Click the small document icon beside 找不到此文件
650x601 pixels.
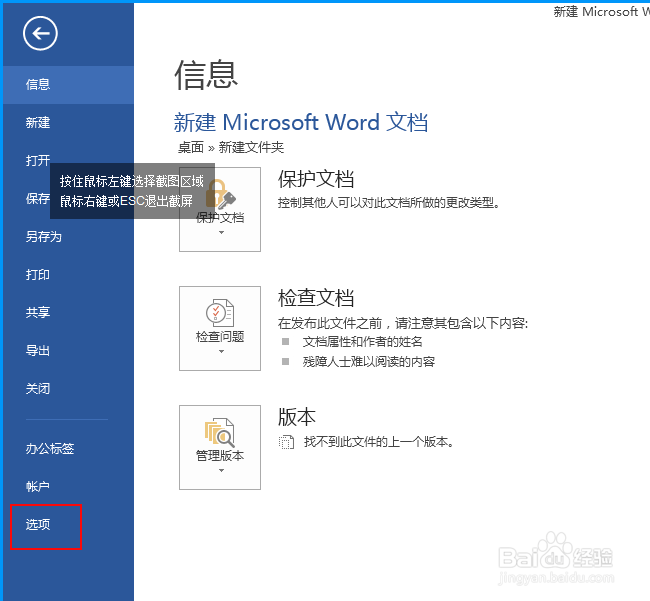click(286, 442)
